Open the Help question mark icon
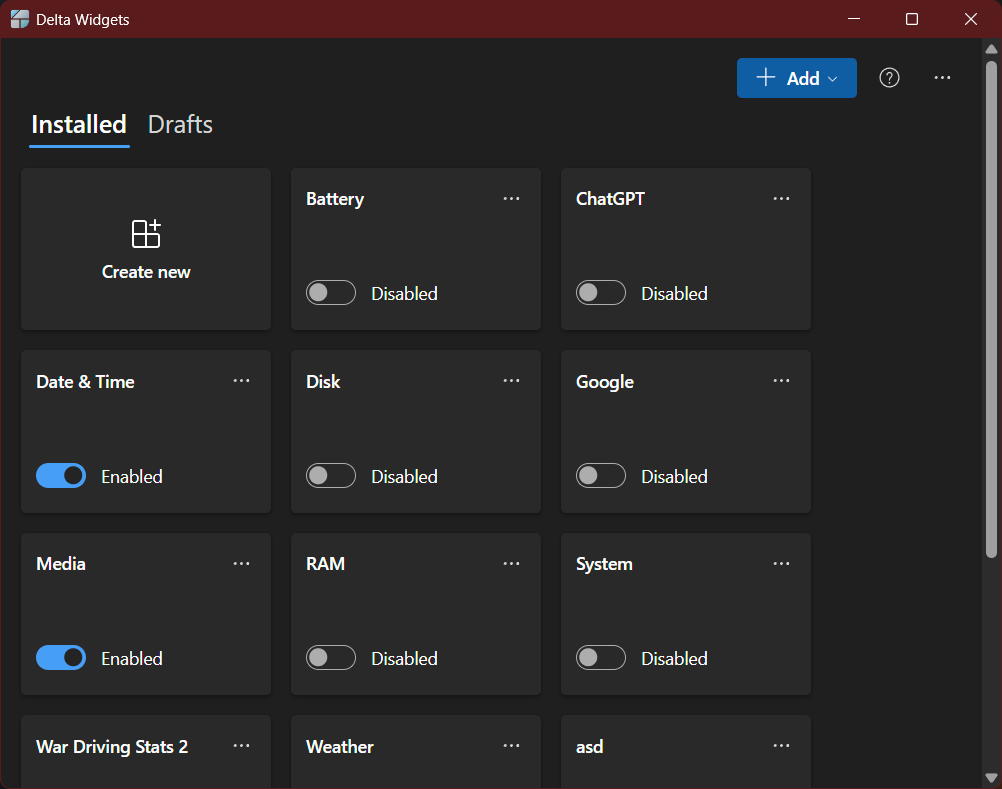The width and height of the screenshot is (1002, 789). point(889,78)
